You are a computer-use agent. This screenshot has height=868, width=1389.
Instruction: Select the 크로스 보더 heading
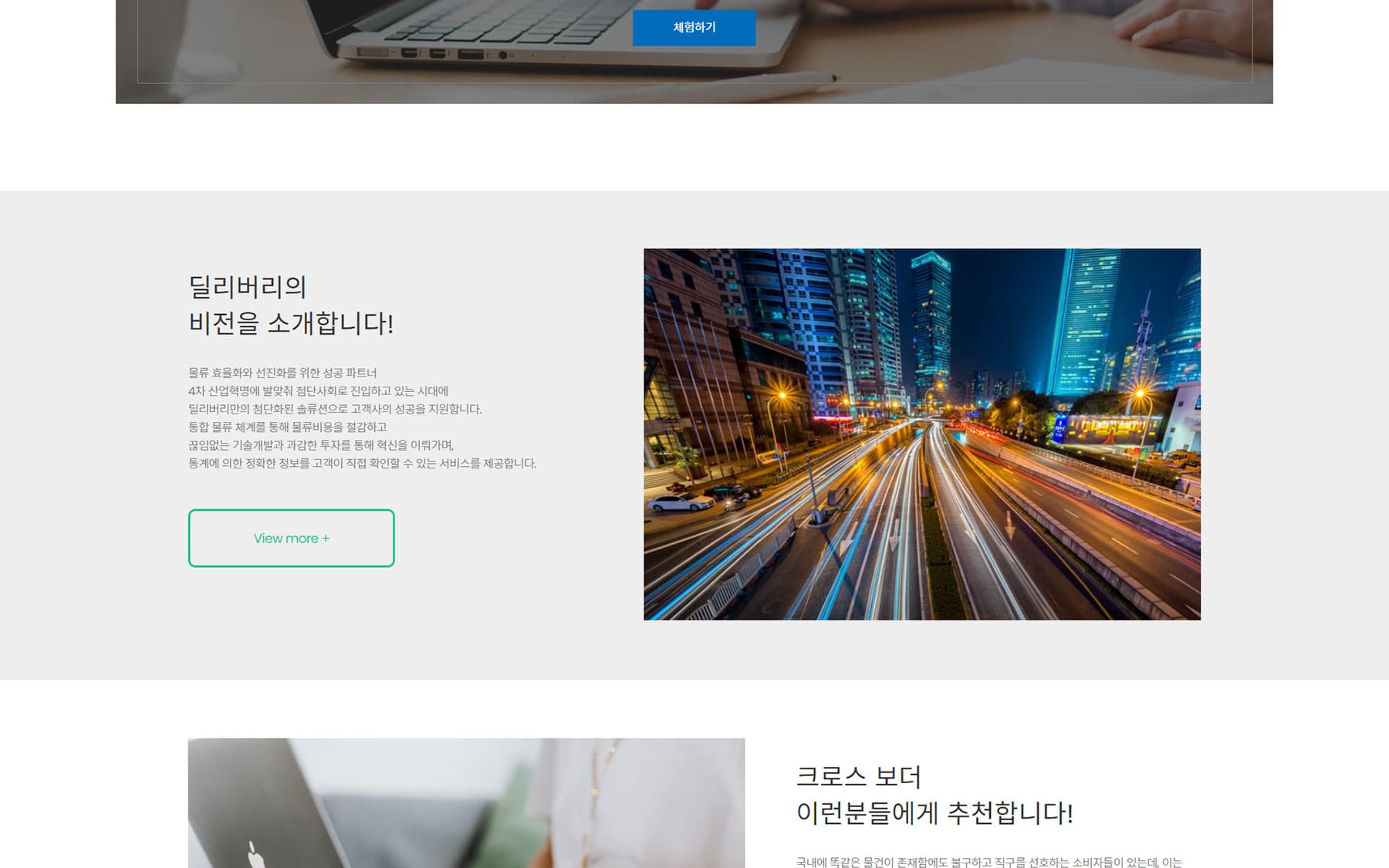[x=858, y=776]
